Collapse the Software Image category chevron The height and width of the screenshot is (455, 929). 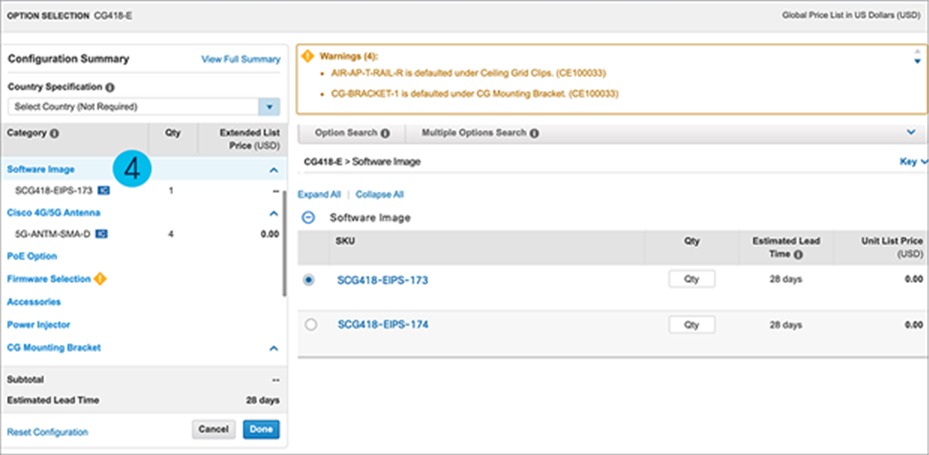[273, 170]
